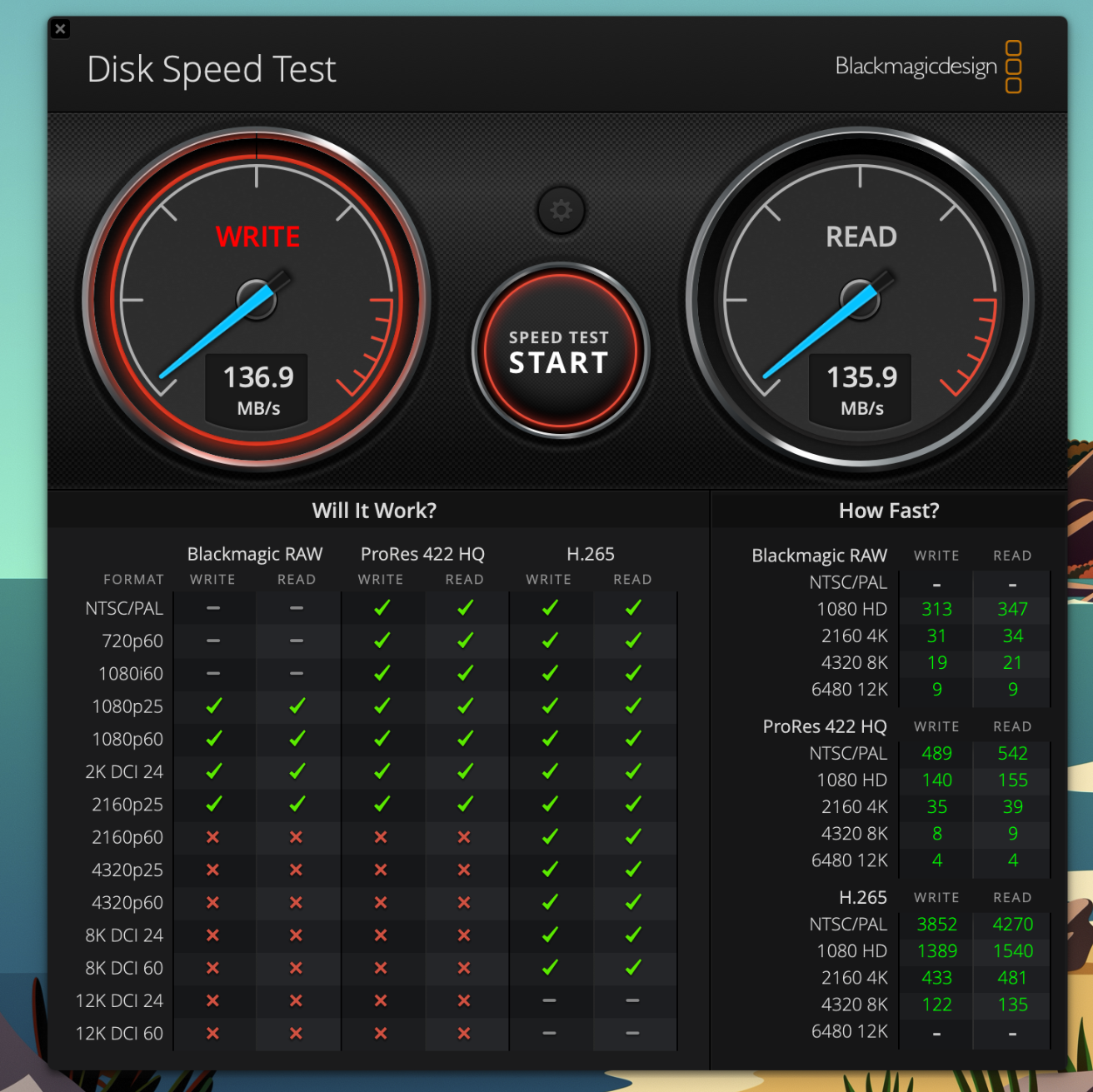Click ProRes 422 HQ read cross for 12K DCI 24
1093x1092 pixels.
click(464, 1000)
